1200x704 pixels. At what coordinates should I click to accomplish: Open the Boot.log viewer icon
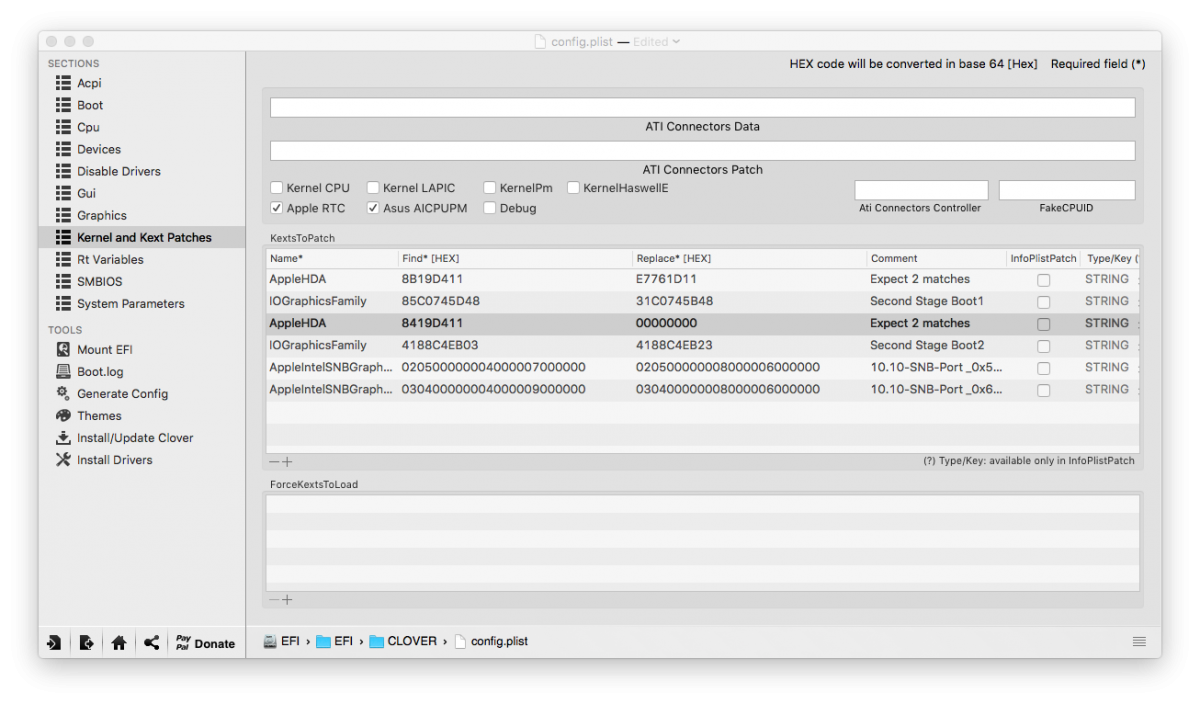click(63, 372)
